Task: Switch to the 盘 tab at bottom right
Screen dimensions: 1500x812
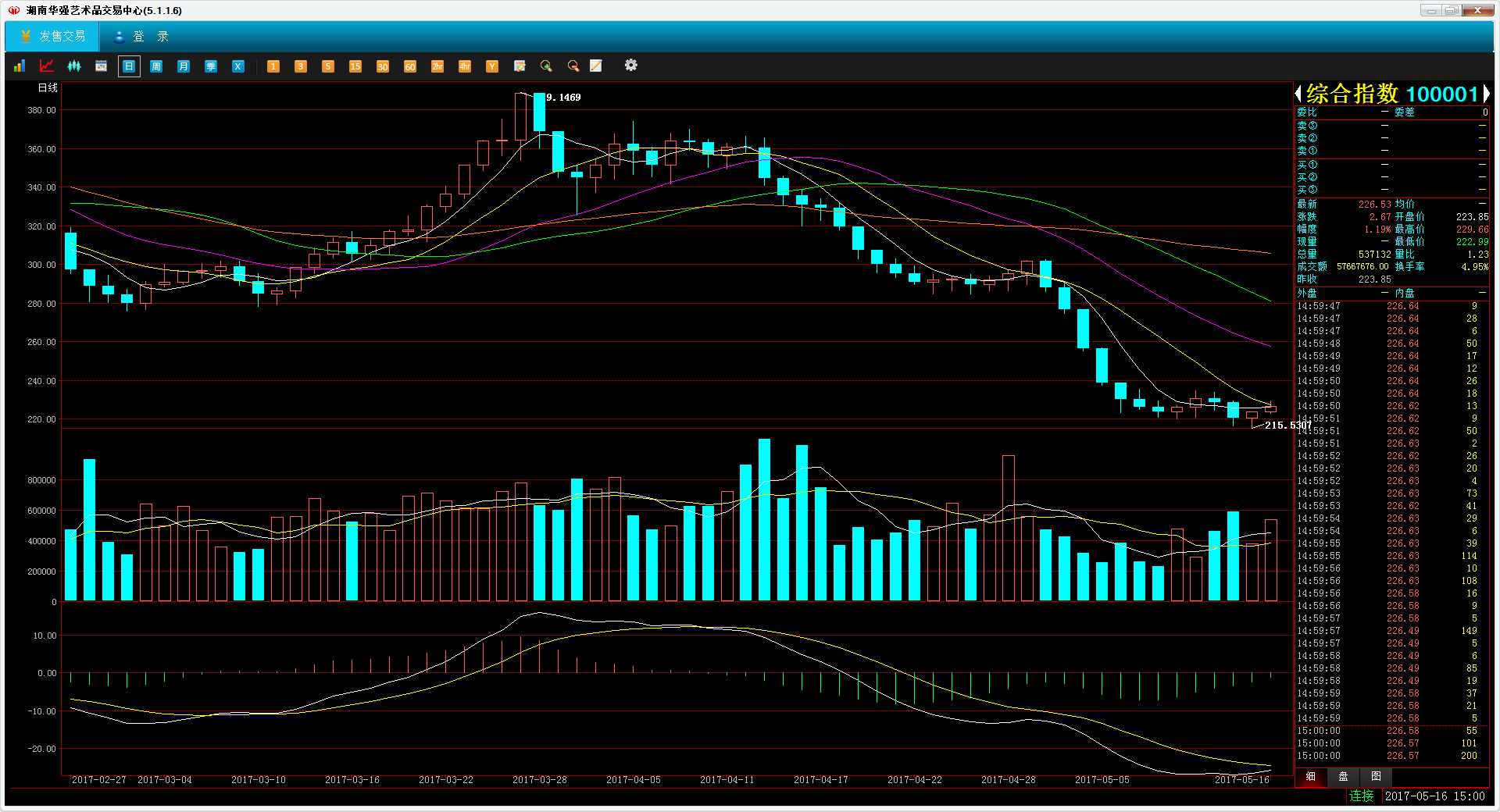Action: 1343,777
